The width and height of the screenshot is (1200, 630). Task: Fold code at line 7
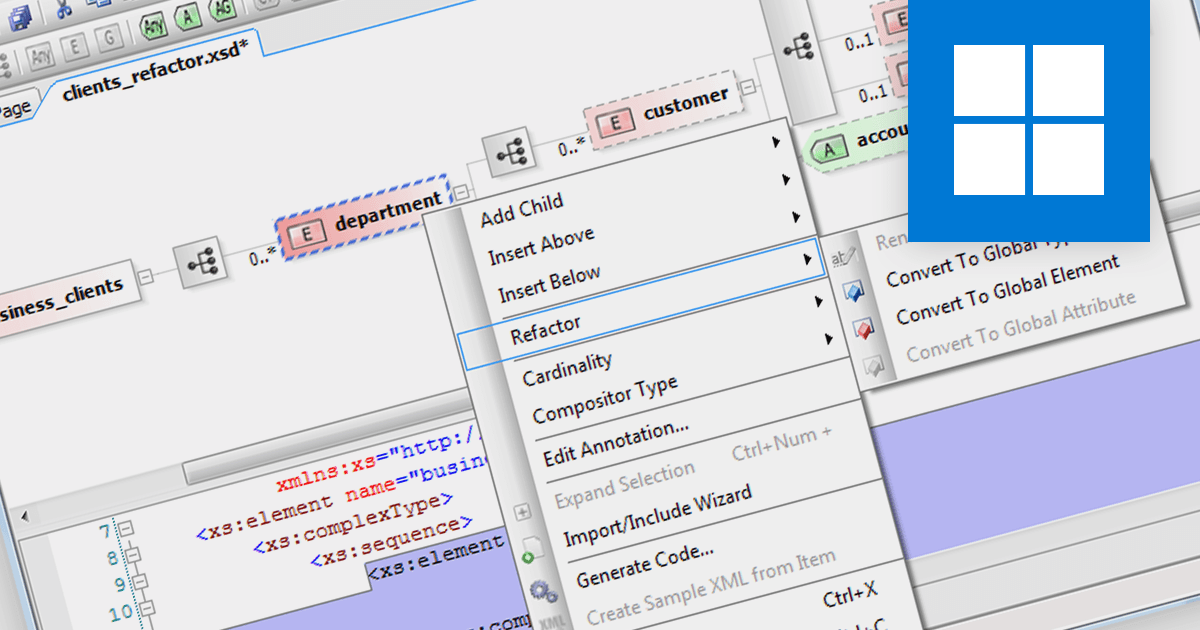pyautogui.click(x=125, y=527)
